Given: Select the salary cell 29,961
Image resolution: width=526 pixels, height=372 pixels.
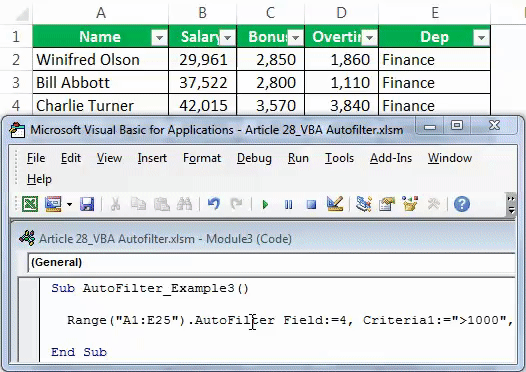Looking at the screenshot, I should click(x=203, y=60).
